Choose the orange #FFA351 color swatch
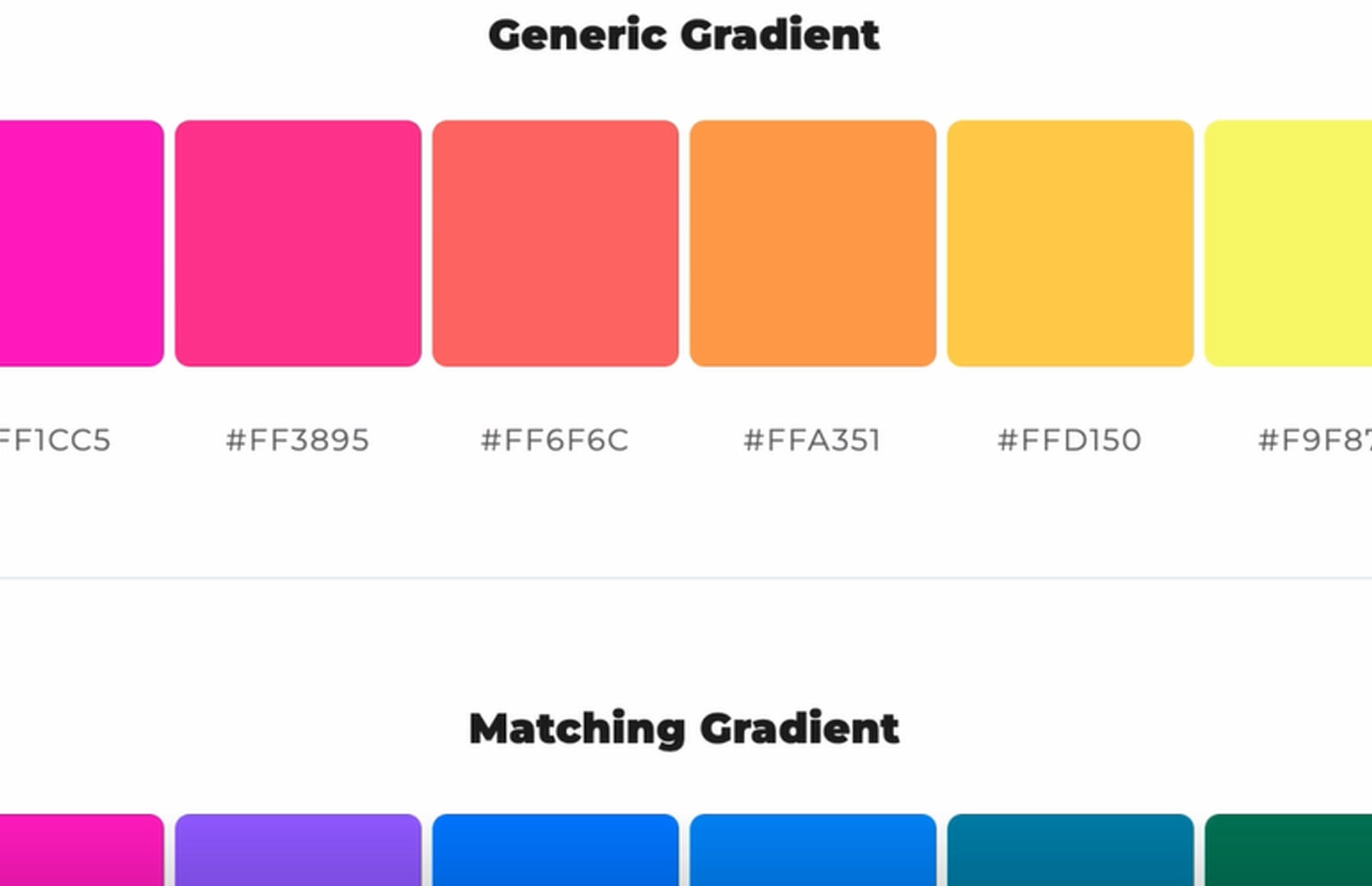Image resolution: width=1372 pixels, height=886 pixels. point(812,243)
